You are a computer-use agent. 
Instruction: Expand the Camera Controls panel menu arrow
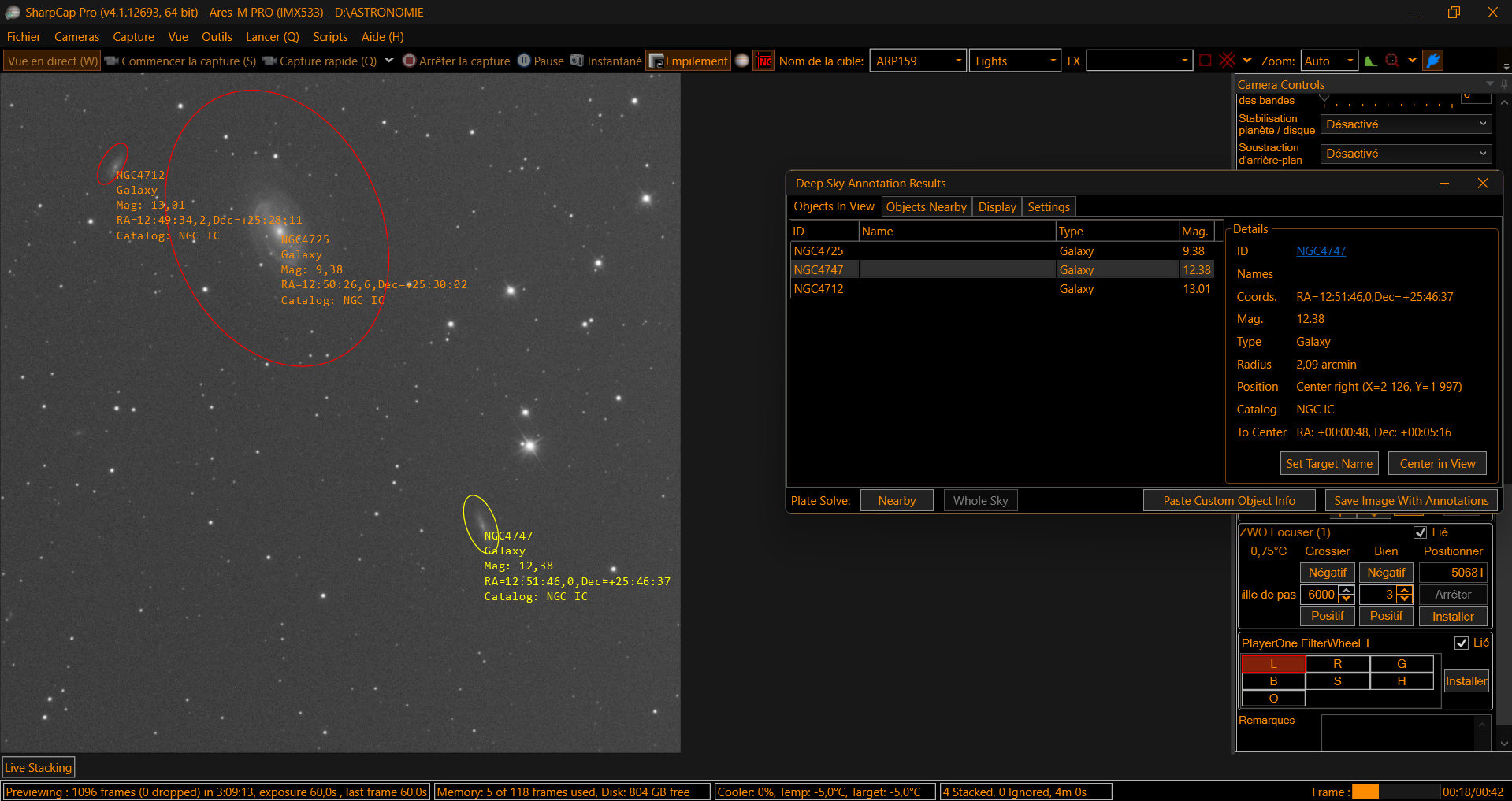coord(1489,83)
